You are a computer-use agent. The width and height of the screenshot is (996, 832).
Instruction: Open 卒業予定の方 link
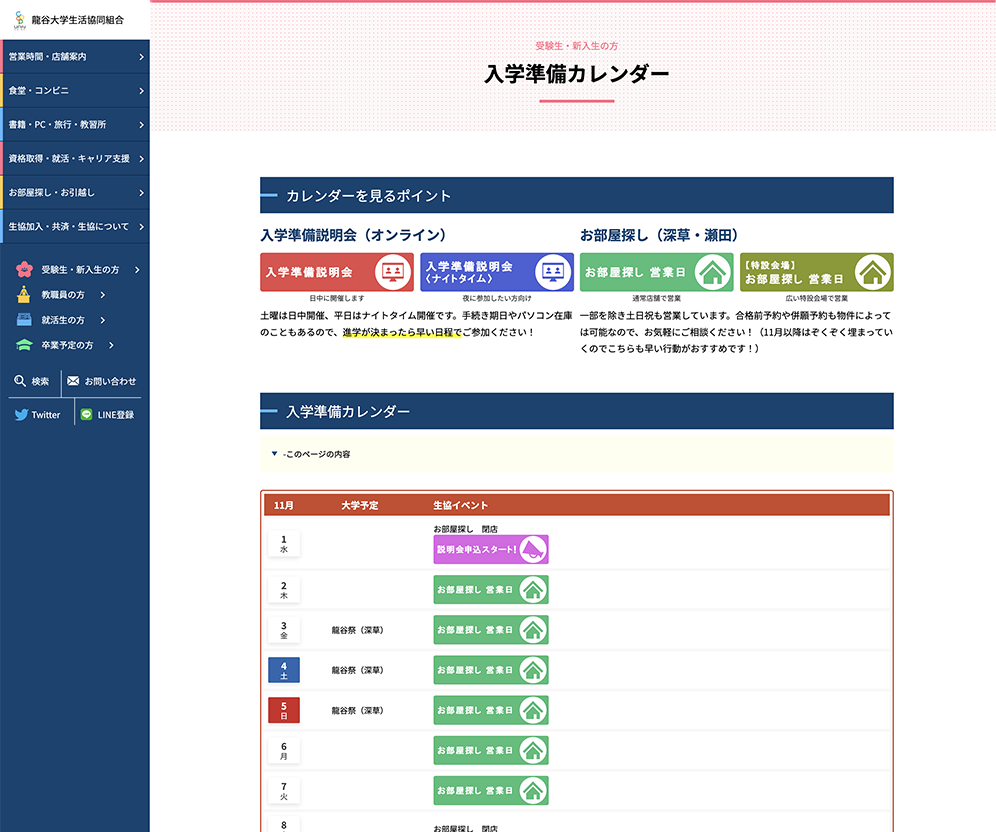(67, 345)
